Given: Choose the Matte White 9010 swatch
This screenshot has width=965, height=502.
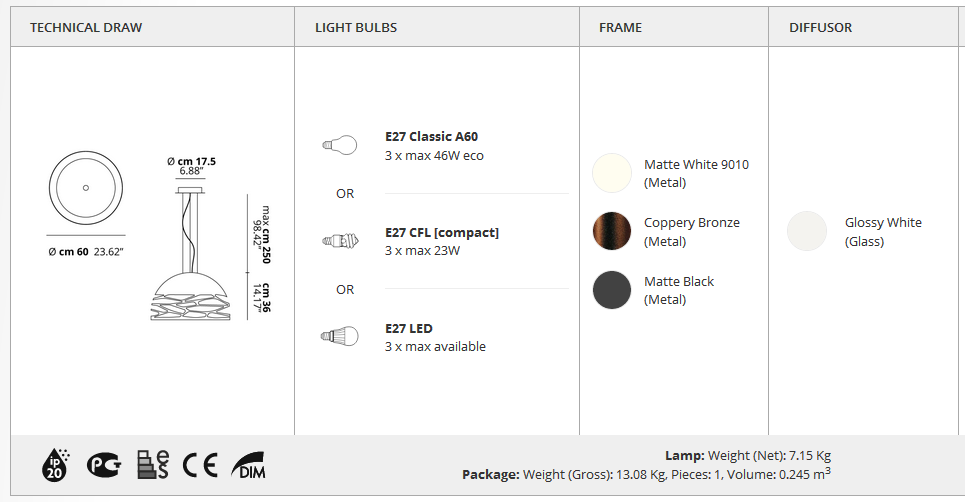Looking at the screenshot, I should (612, 173).
